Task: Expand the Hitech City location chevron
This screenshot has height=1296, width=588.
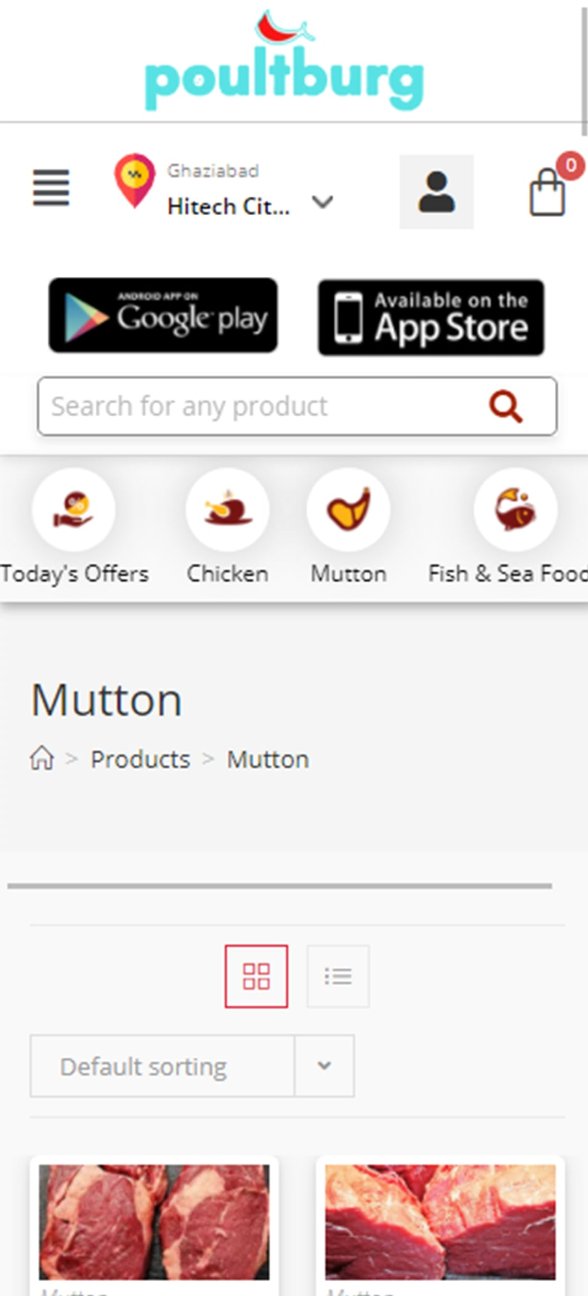Action: click(x=322, y=203)
